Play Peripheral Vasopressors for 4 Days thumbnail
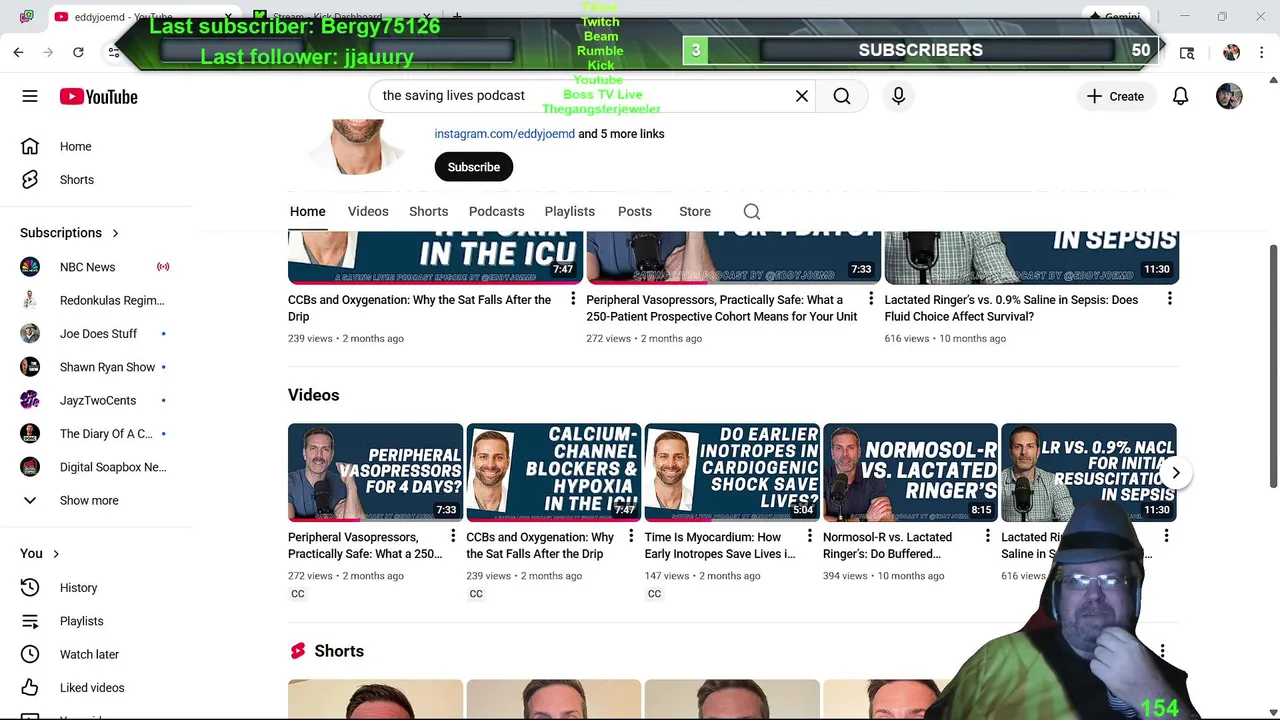This screenshot has height=720, width=1280. 375,472
